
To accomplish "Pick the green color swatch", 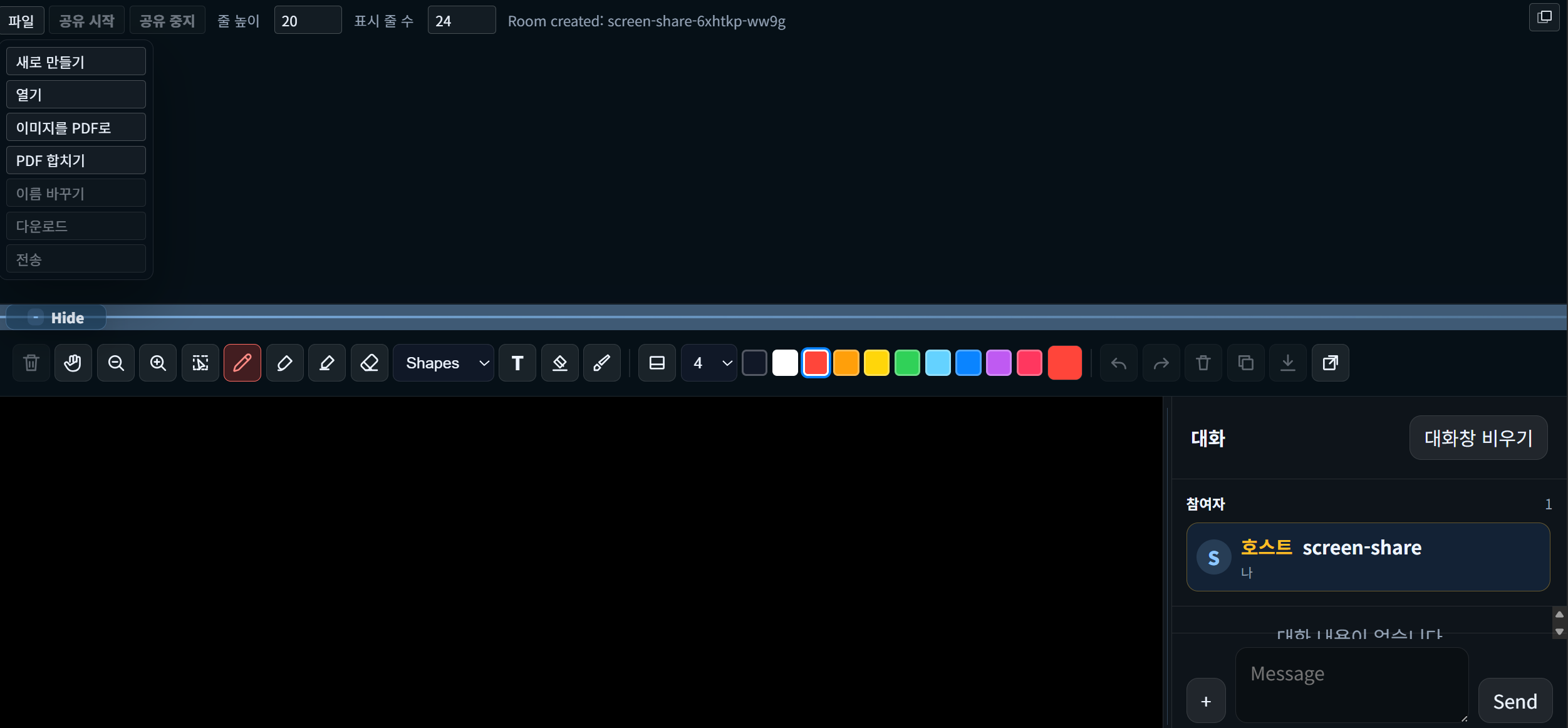I will 907,363.
